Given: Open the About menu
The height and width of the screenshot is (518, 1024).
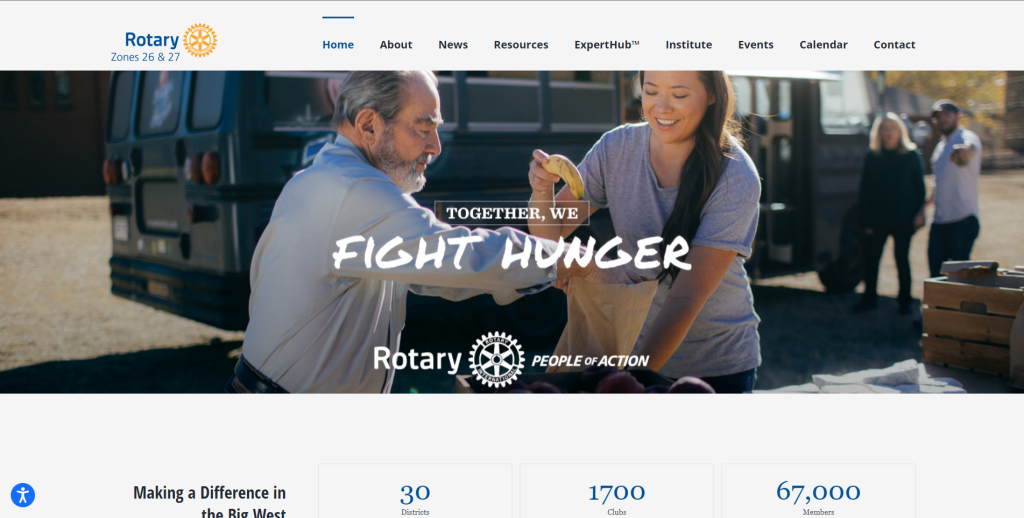Looking at the screenshot, I should [x=396, y=44].
